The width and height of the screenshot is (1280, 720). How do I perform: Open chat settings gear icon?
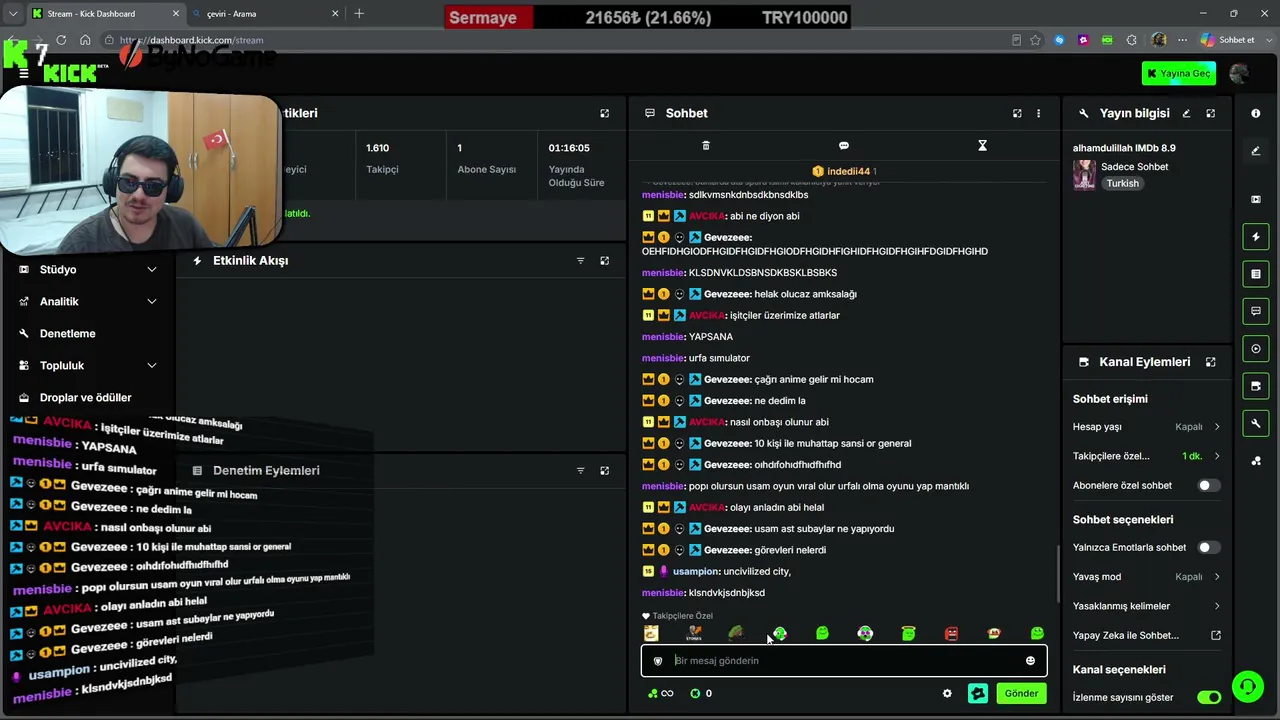point(947,693)
